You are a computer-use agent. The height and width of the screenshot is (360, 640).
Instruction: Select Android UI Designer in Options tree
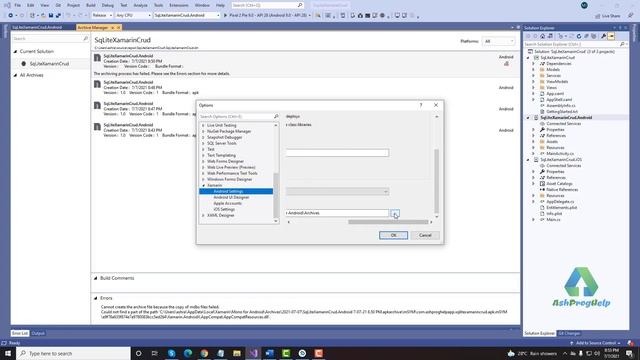tap(231, 197)
